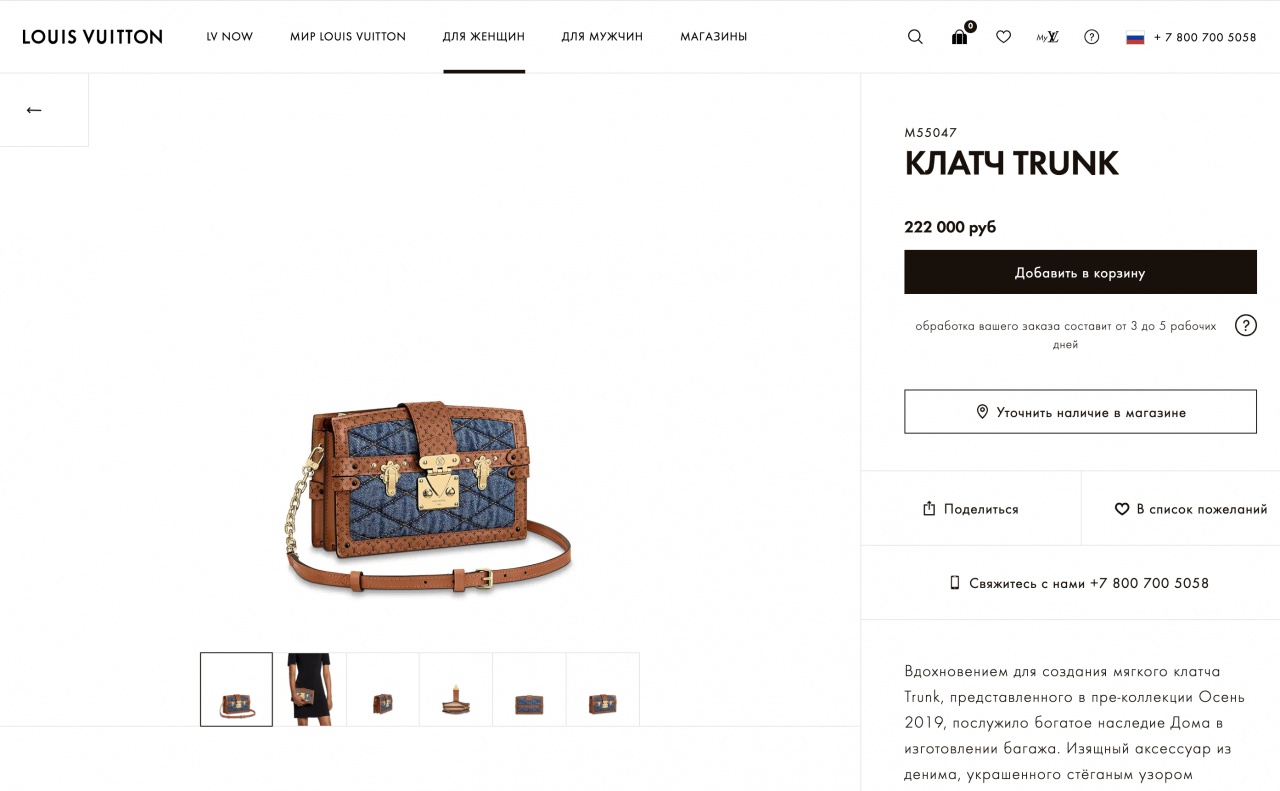Click Свяжитесь с нами phone link

click(1079, 583)
